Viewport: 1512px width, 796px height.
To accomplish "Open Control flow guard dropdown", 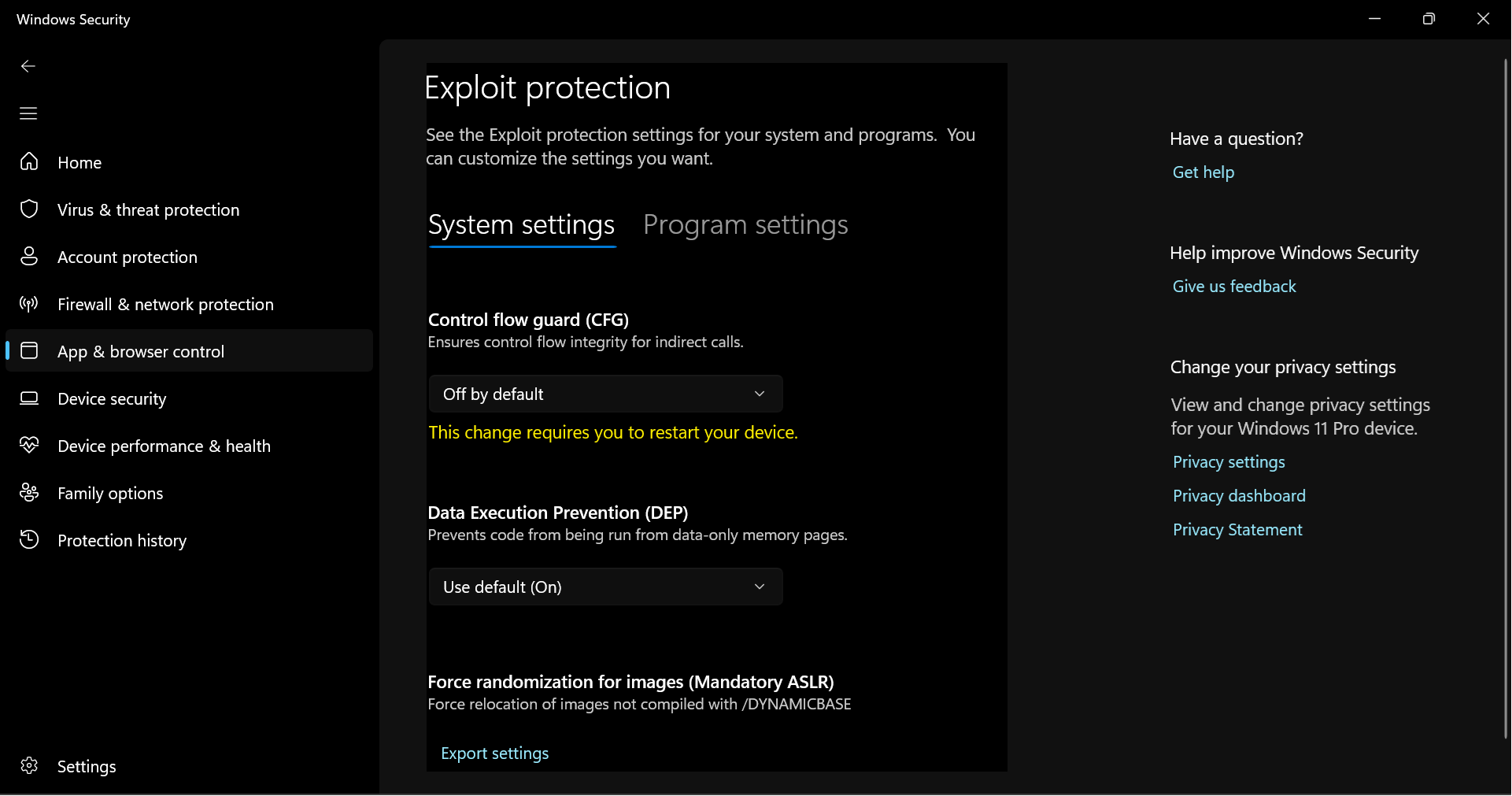I will (x=606, y=394).
